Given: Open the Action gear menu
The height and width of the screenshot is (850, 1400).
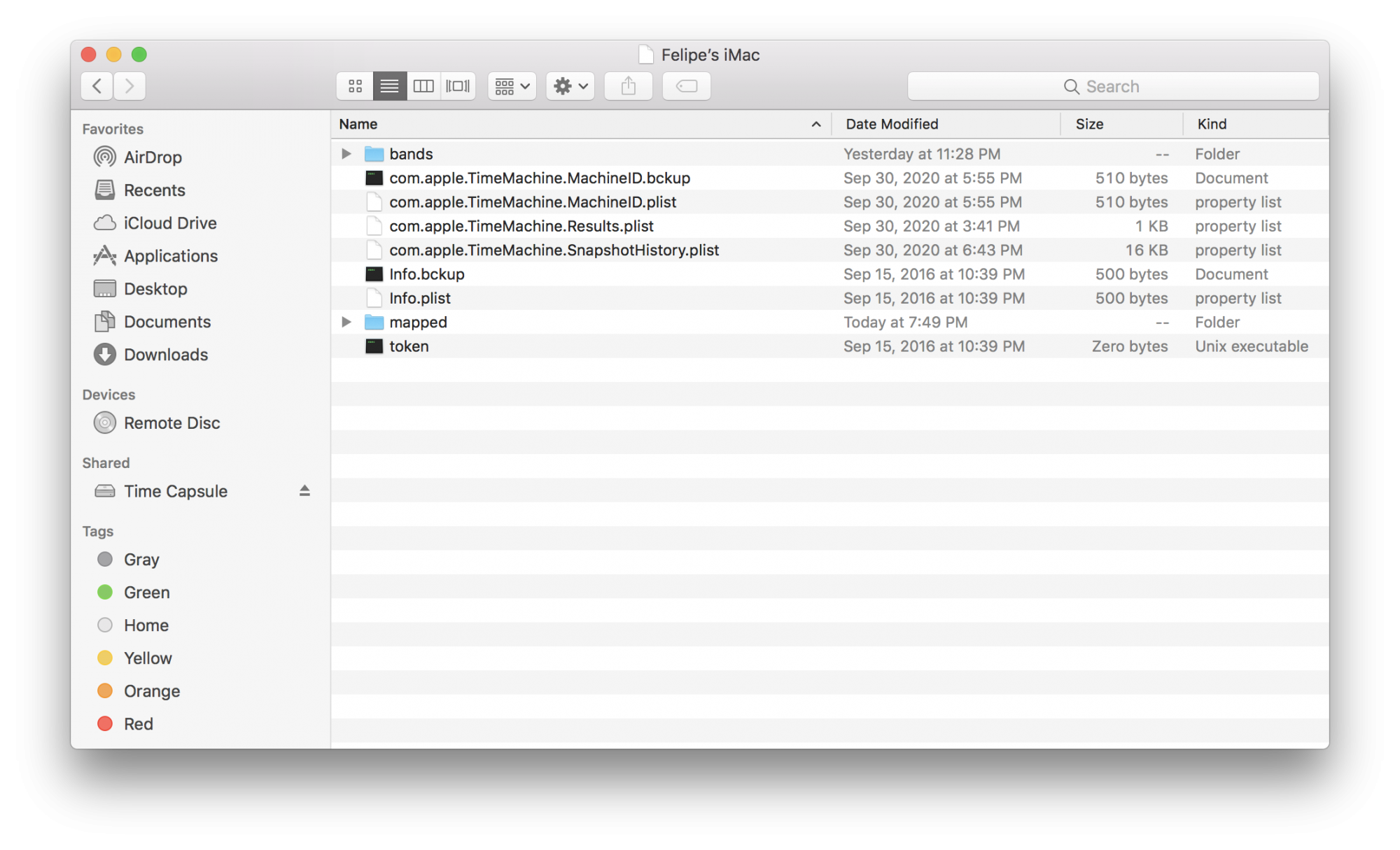Looking at the screenshot, I should pyautogui.click(x=570, y=86).
